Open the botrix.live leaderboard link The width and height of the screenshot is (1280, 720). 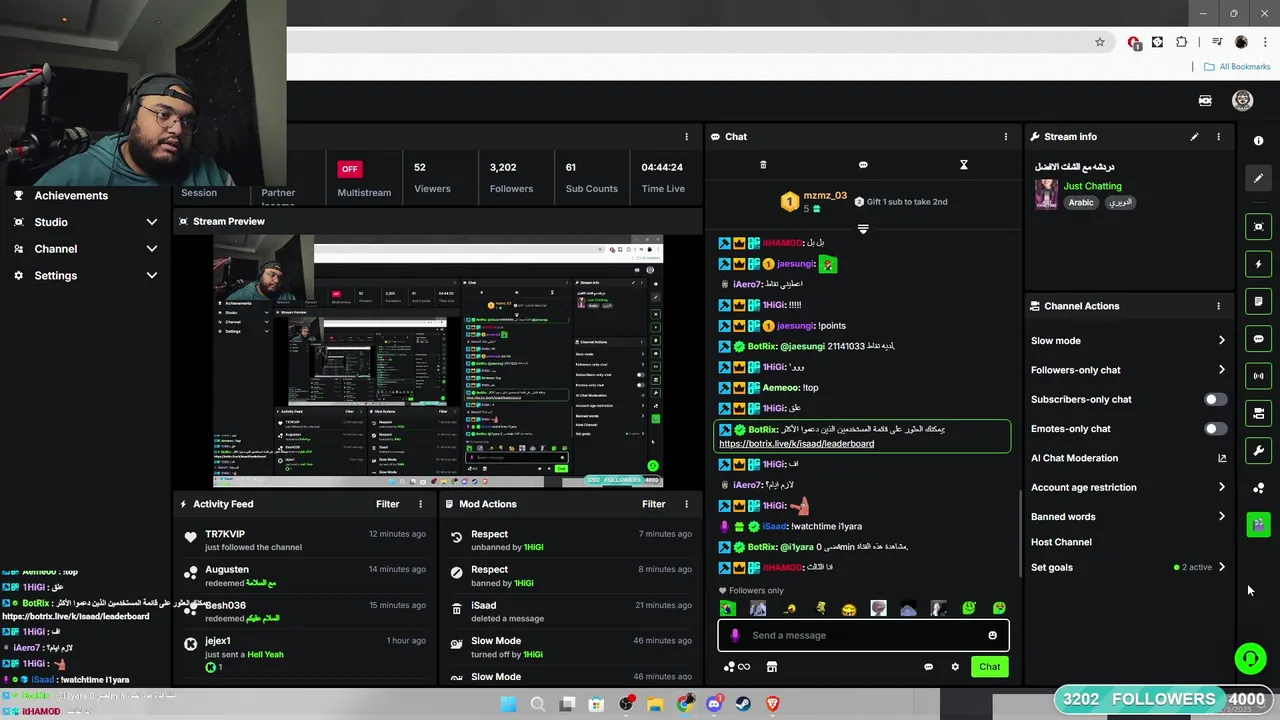pos(796,444)
